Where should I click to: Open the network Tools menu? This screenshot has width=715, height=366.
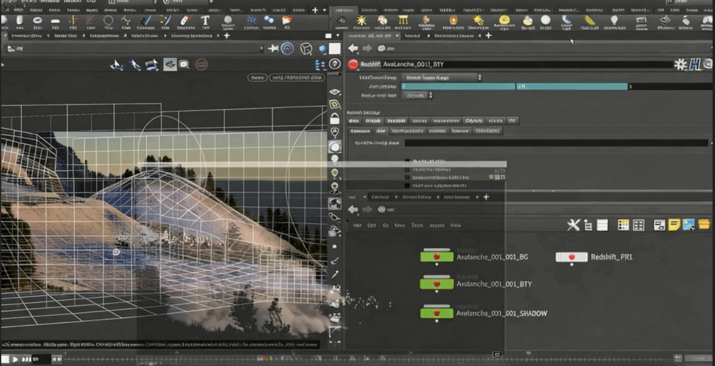(417, 226)
